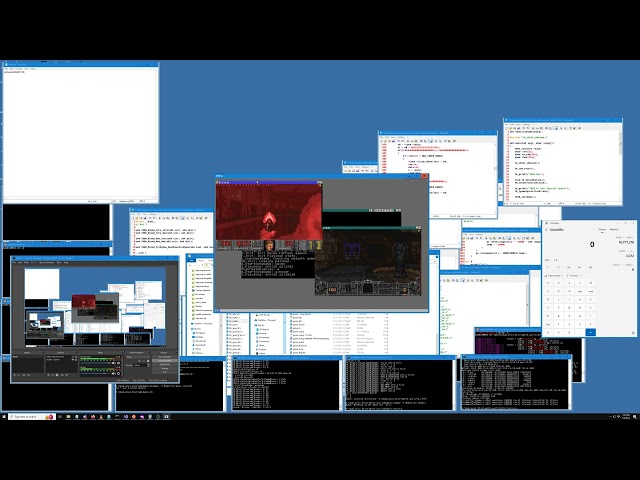Screen dimensions: 640x480
Task: Open the Scene Collection menu in OBS
Action: (x=47, y=262)
